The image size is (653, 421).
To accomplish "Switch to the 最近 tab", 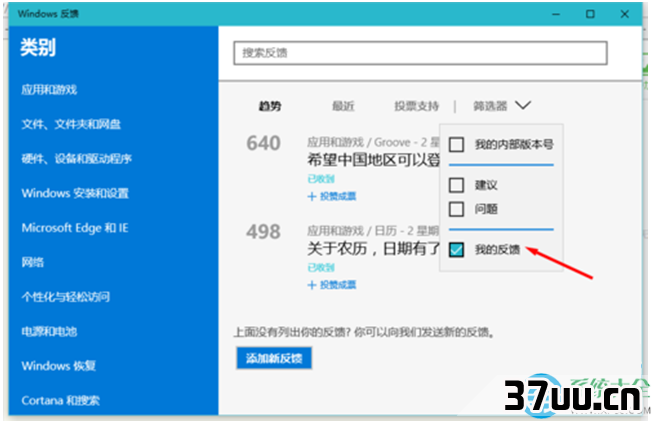I will [x=343, y=106].
